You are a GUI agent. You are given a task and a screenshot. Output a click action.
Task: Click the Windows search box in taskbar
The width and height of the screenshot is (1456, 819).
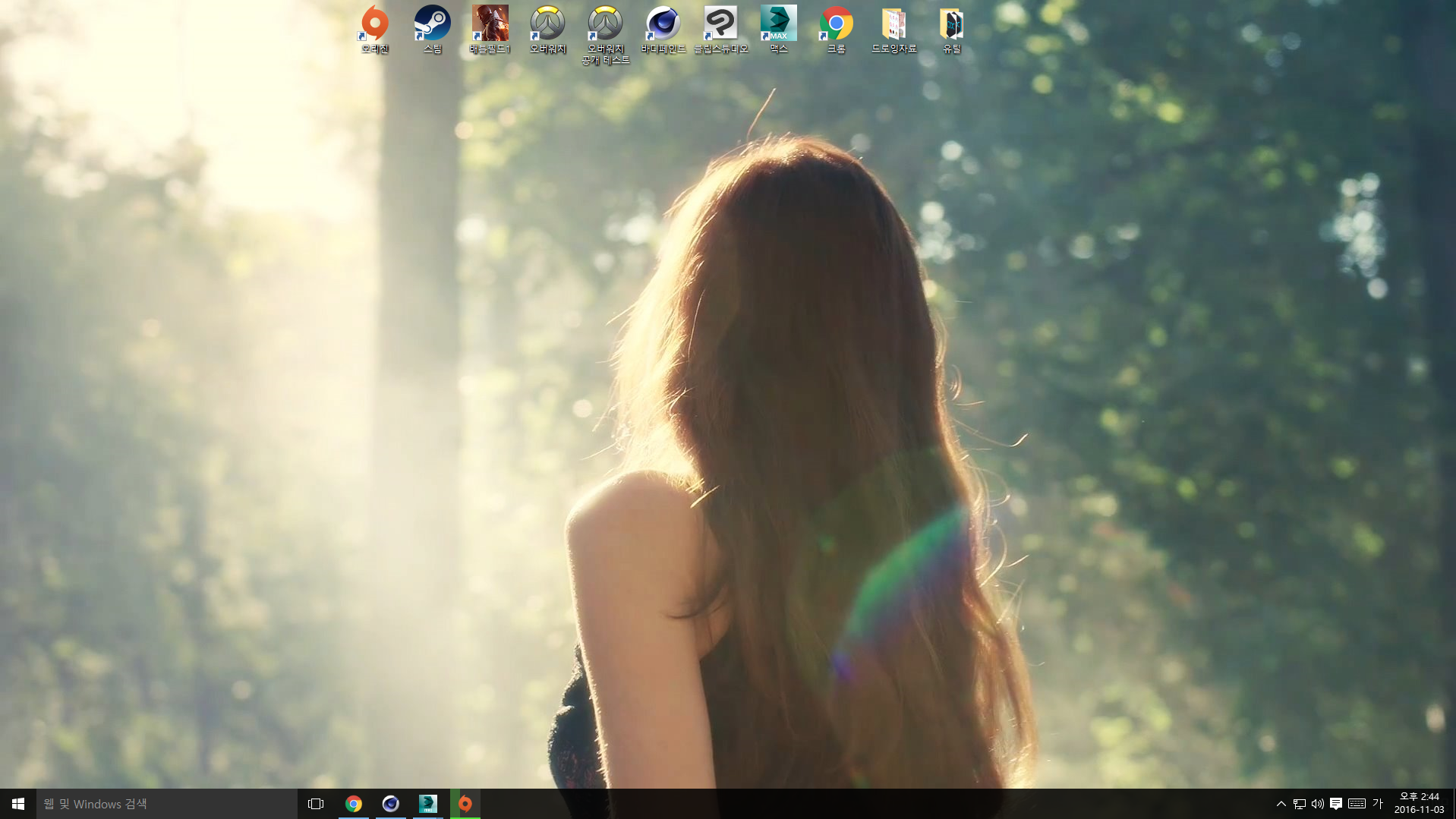coord(167,803)
